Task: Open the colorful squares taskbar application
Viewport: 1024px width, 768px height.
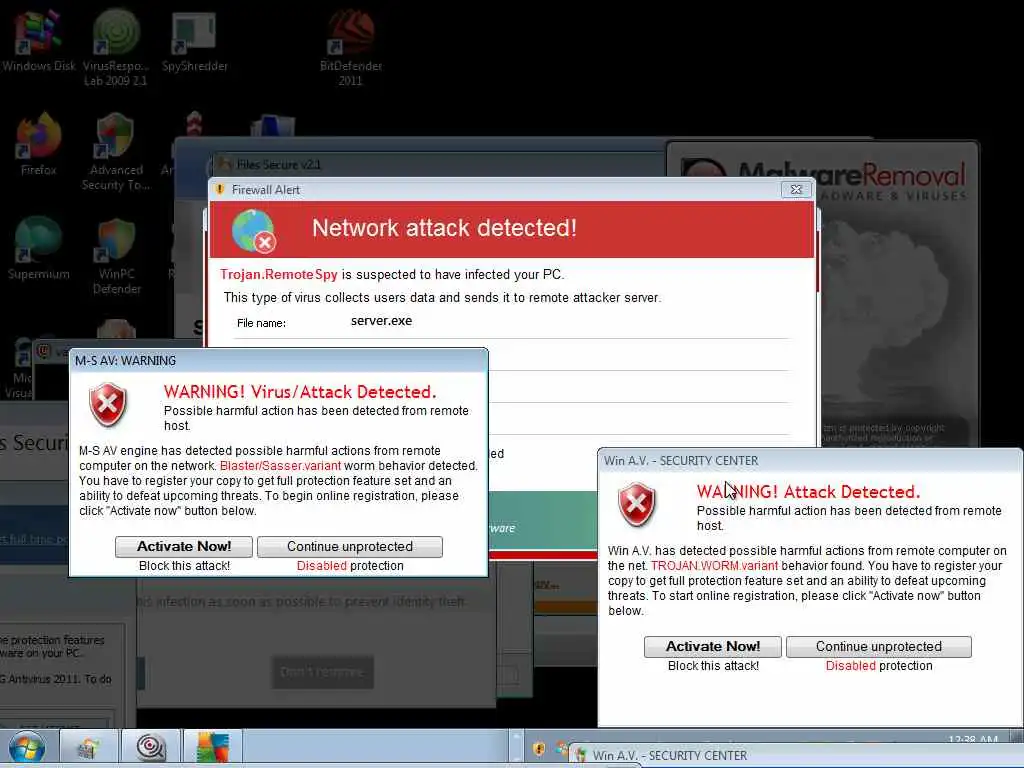Action: click(x=213, y=748)
